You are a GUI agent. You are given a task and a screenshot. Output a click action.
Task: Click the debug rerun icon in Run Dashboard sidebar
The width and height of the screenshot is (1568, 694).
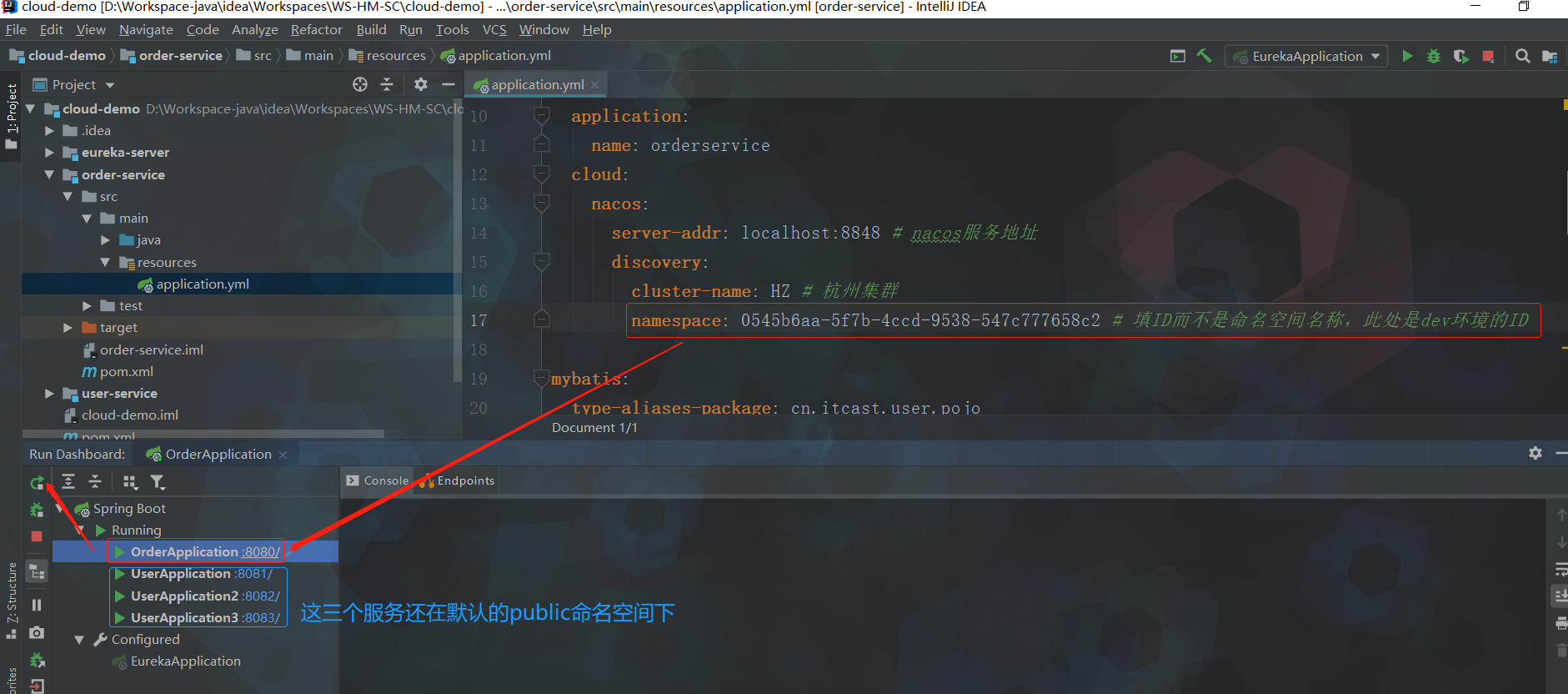(37, 510)
